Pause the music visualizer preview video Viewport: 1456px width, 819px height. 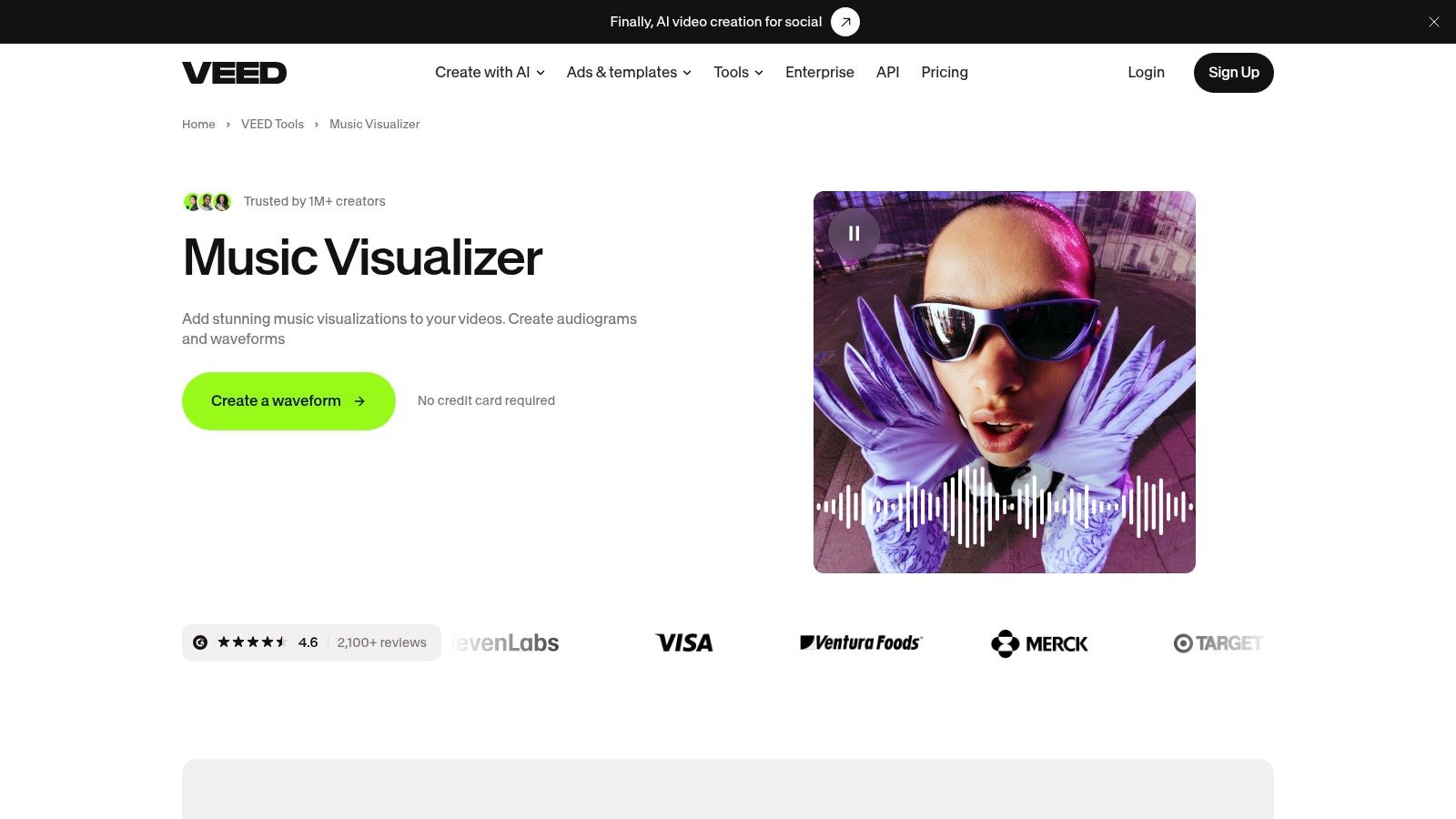[854, 233]
